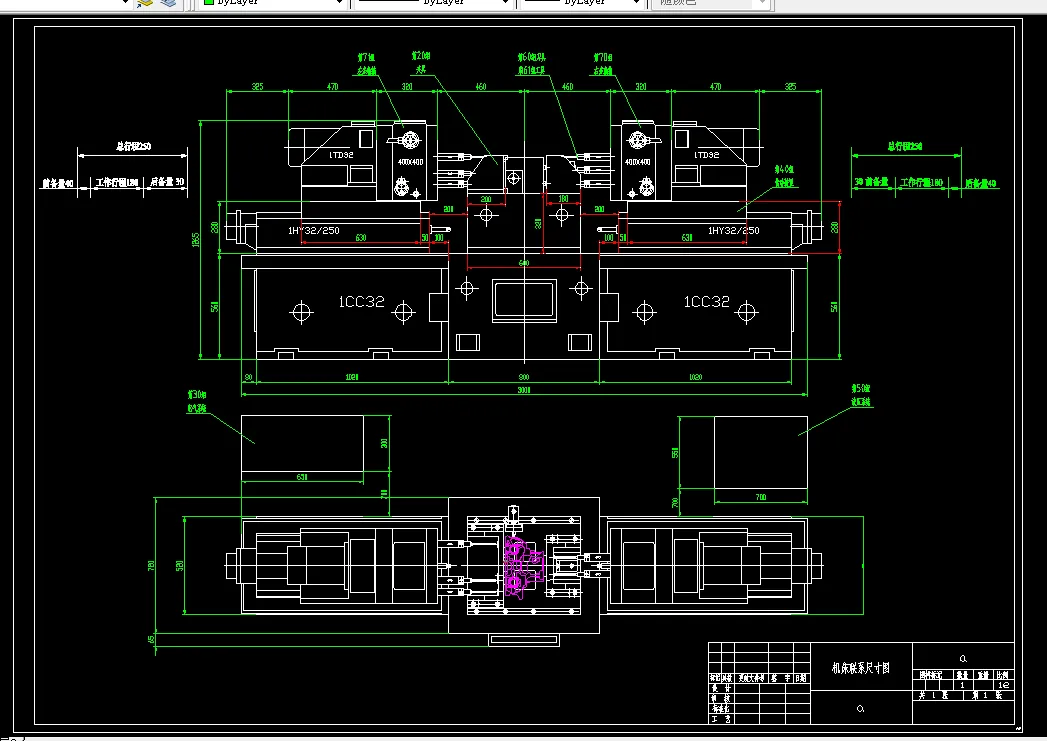The width and height of the screenshot is (1047, 741).
Task: Select the 700 width dimension of hydraulic tank
Action: click(x=761, y=497)
